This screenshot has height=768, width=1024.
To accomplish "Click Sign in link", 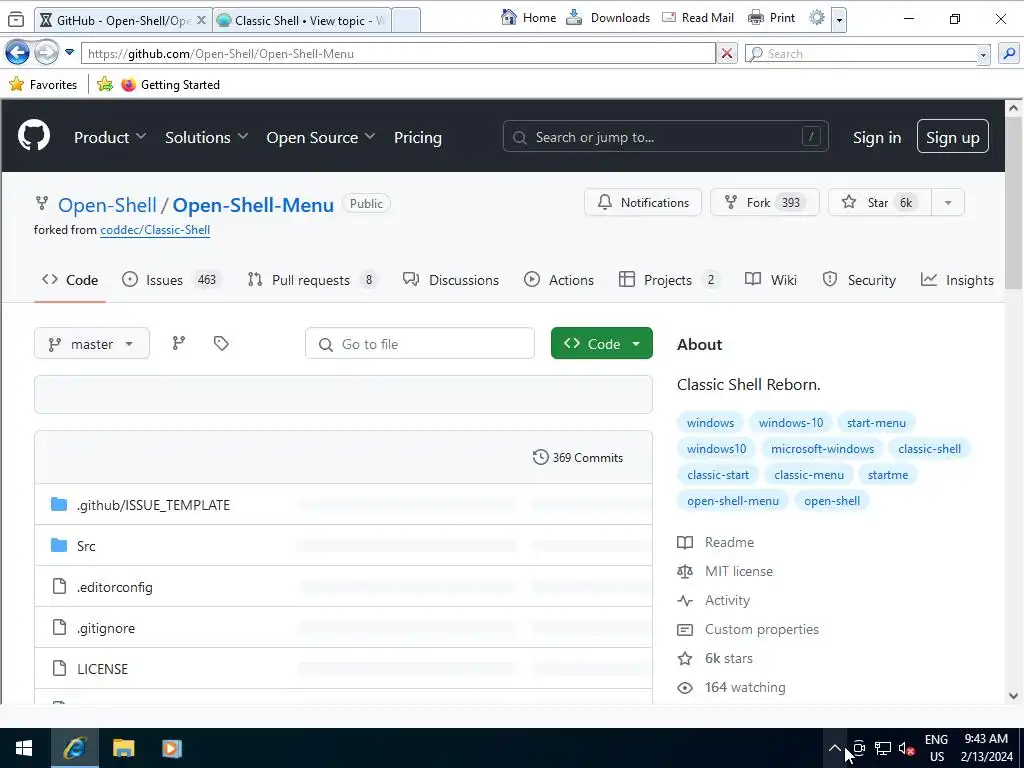I will pyautogui.click(x=876, y=137).
